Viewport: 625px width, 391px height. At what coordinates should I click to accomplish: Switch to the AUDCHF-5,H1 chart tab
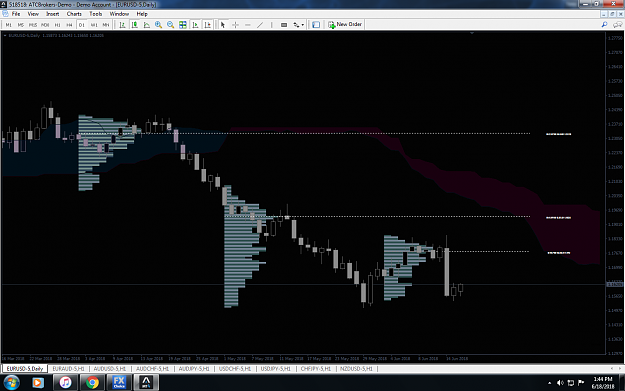[152, 369]
